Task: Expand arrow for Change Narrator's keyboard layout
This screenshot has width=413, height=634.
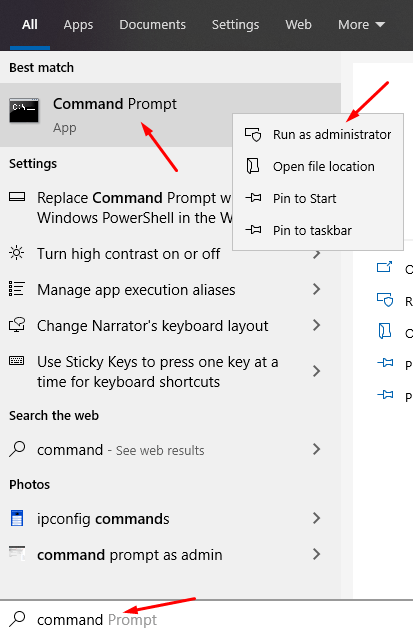Action: (317, 325)
